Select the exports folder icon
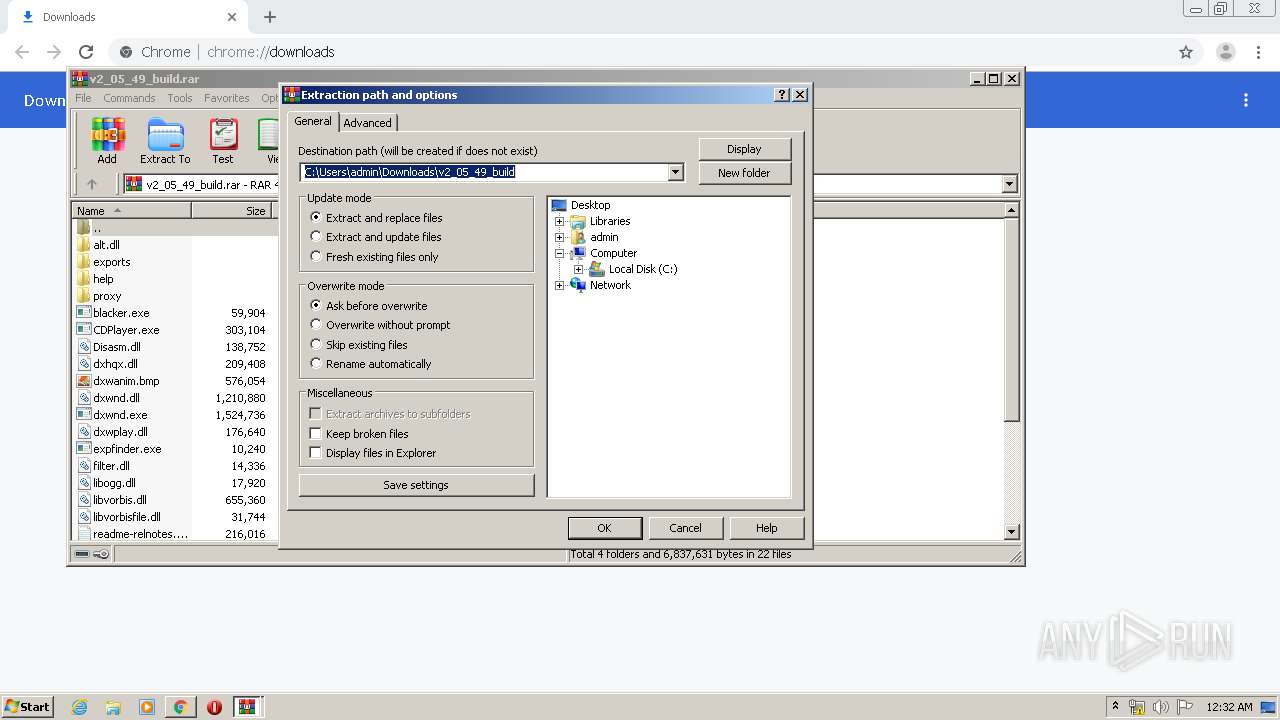The image size is (1280, 720). click(x=84, y=261)
